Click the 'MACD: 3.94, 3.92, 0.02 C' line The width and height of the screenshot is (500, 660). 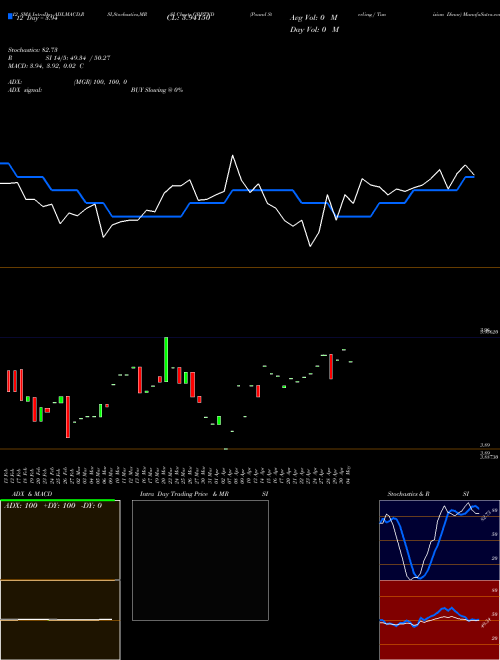[46, 66]
